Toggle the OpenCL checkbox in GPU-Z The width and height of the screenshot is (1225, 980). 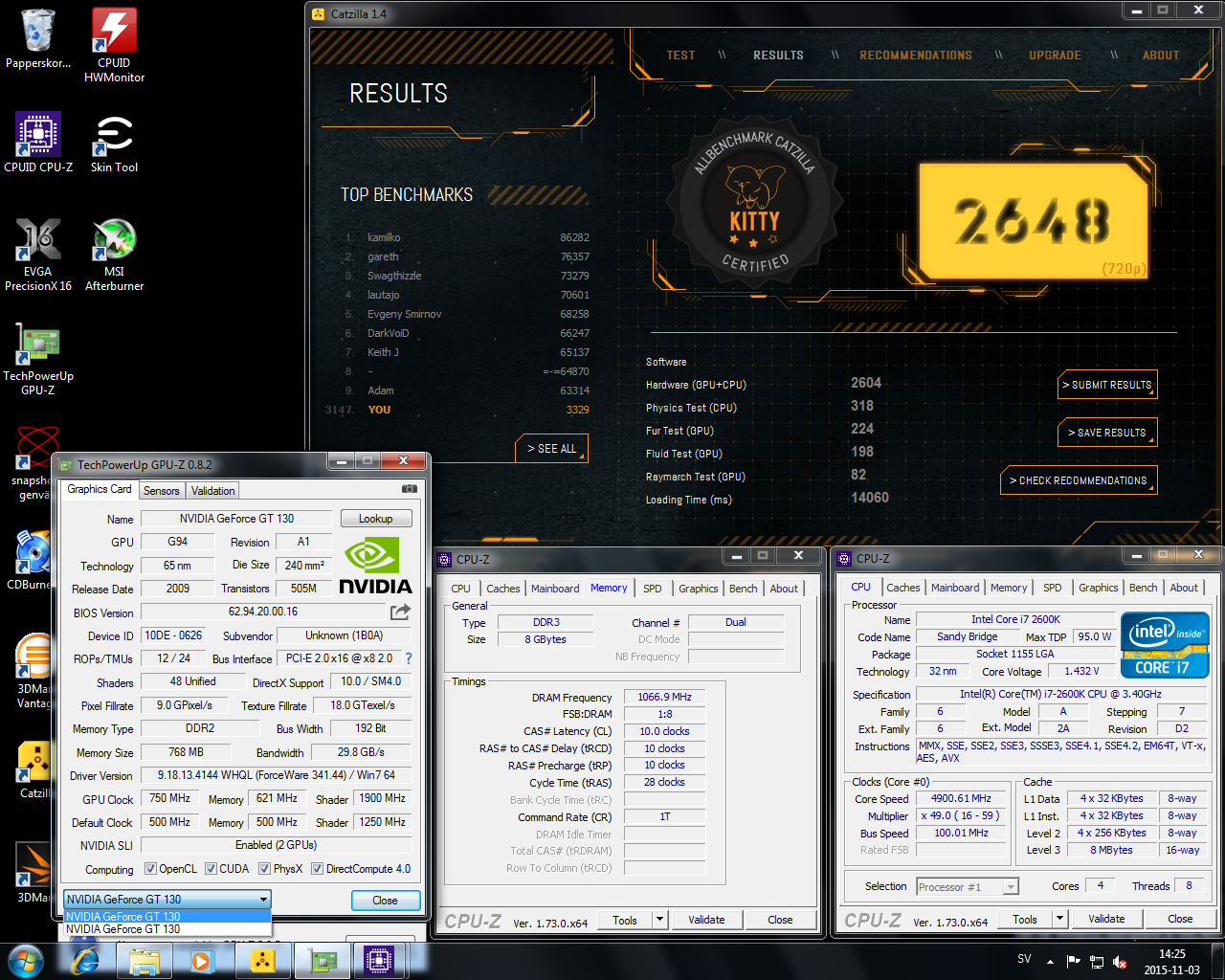(x=150, y=869)
